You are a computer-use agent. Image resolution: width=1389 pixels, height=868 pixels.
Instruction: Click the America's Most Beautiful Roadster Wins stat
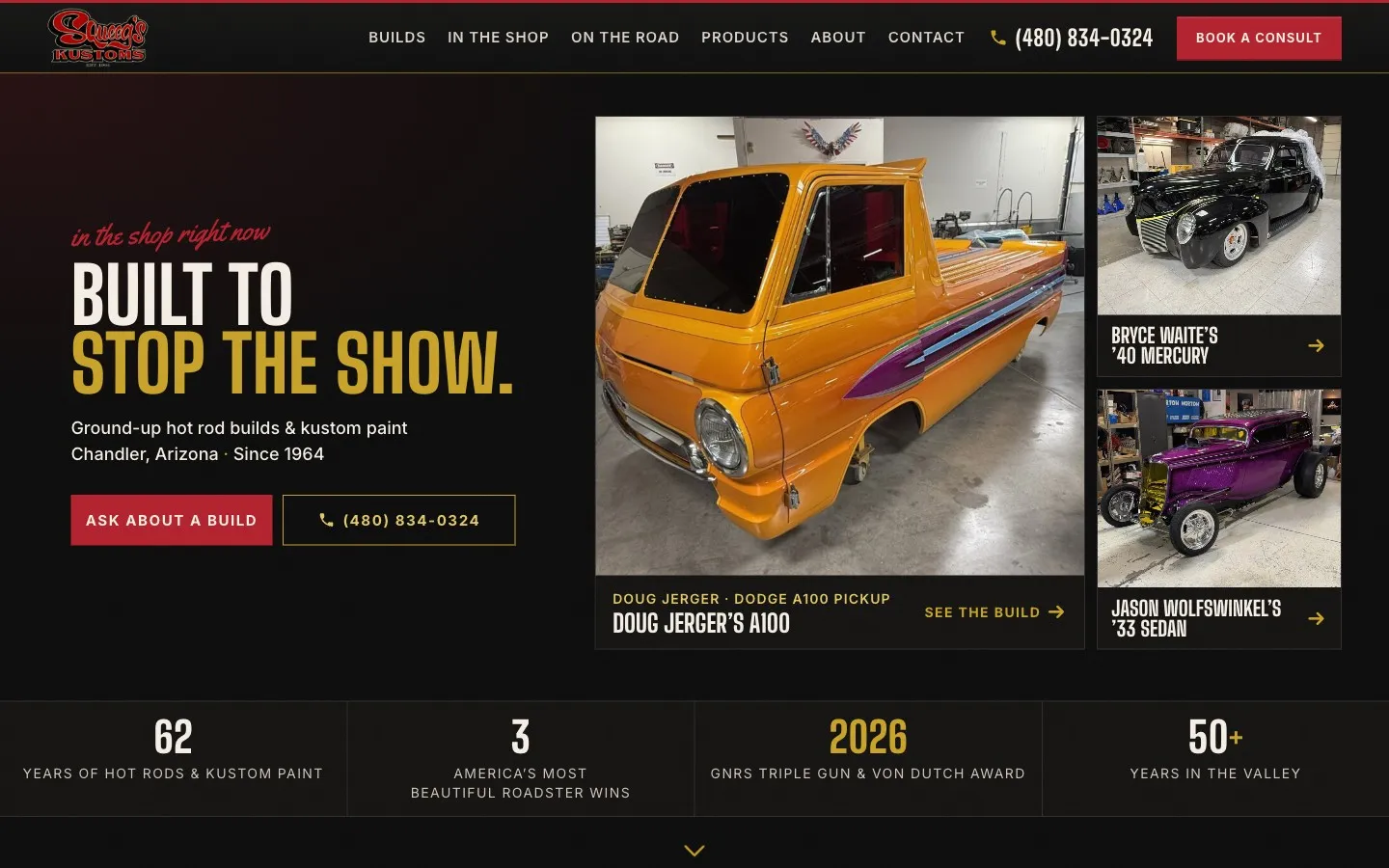521,759
